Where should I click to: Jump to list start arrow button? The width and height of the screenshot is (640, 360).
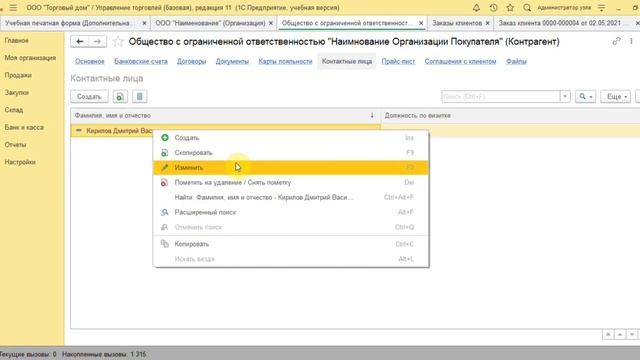click(608, 334)
